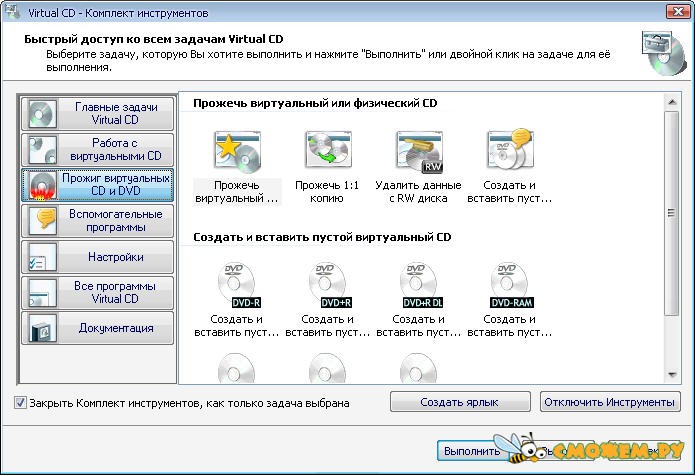Click the book icon beside Документация
Image resolution: width=695 pixels, height=475 pixels.
42,328
